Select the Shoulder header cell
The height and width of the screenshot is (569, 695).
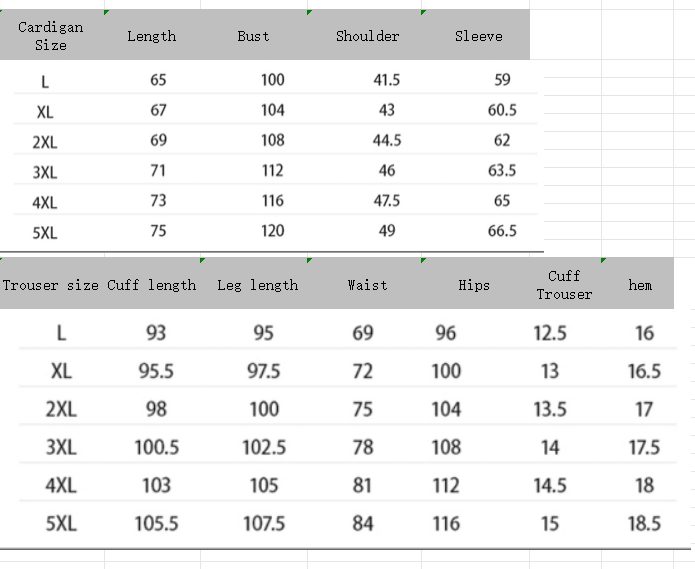coord(367,36)
